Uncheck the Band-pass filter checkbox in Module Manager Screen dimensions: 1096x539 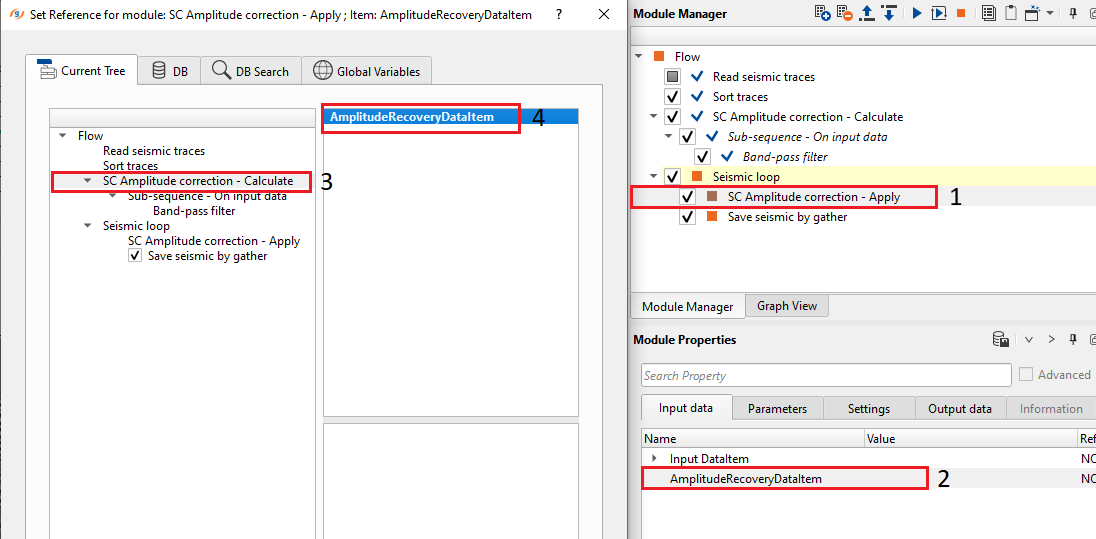(703, 157)
